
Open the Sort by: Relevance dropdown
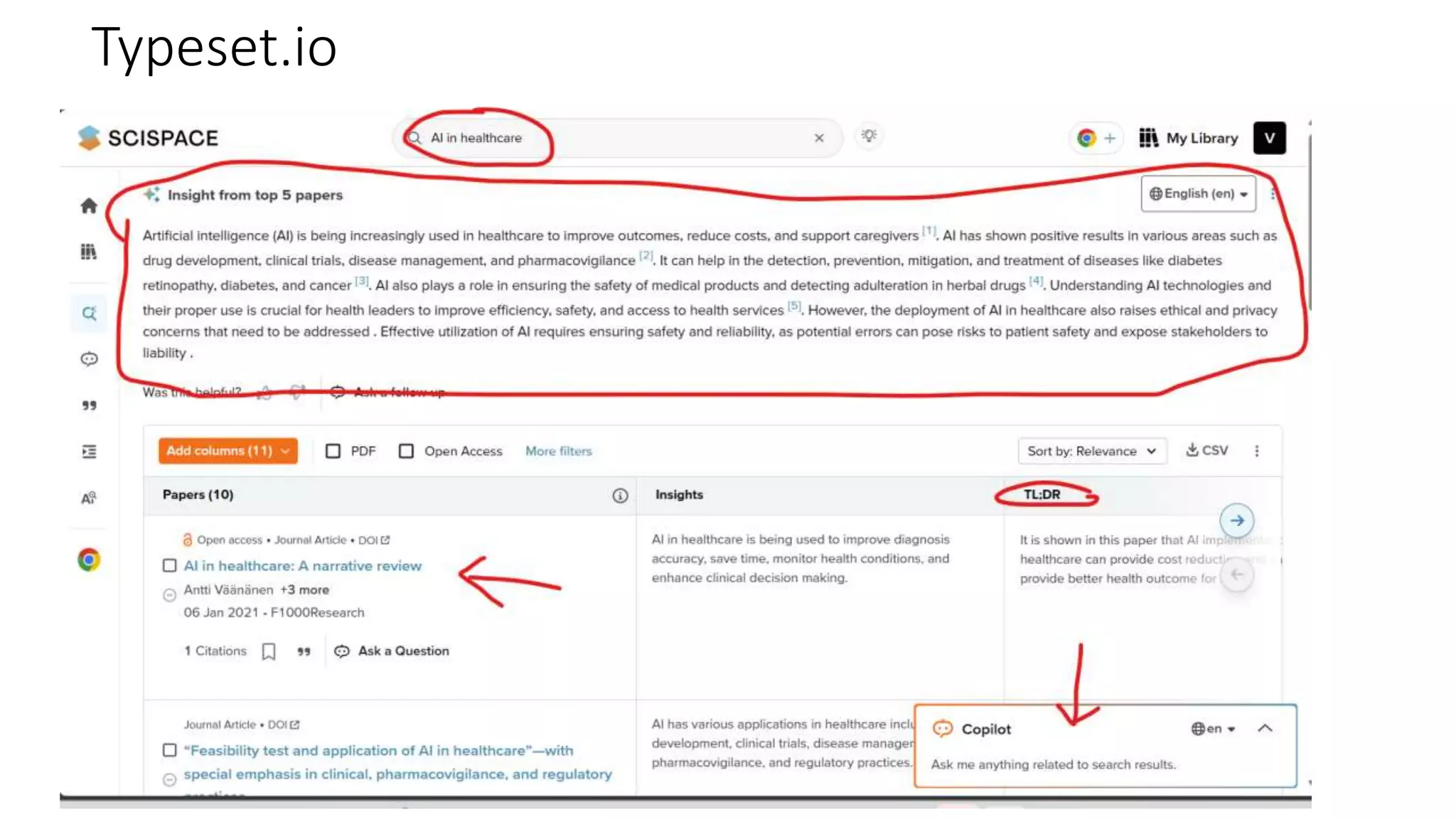tap(1092, 451)
